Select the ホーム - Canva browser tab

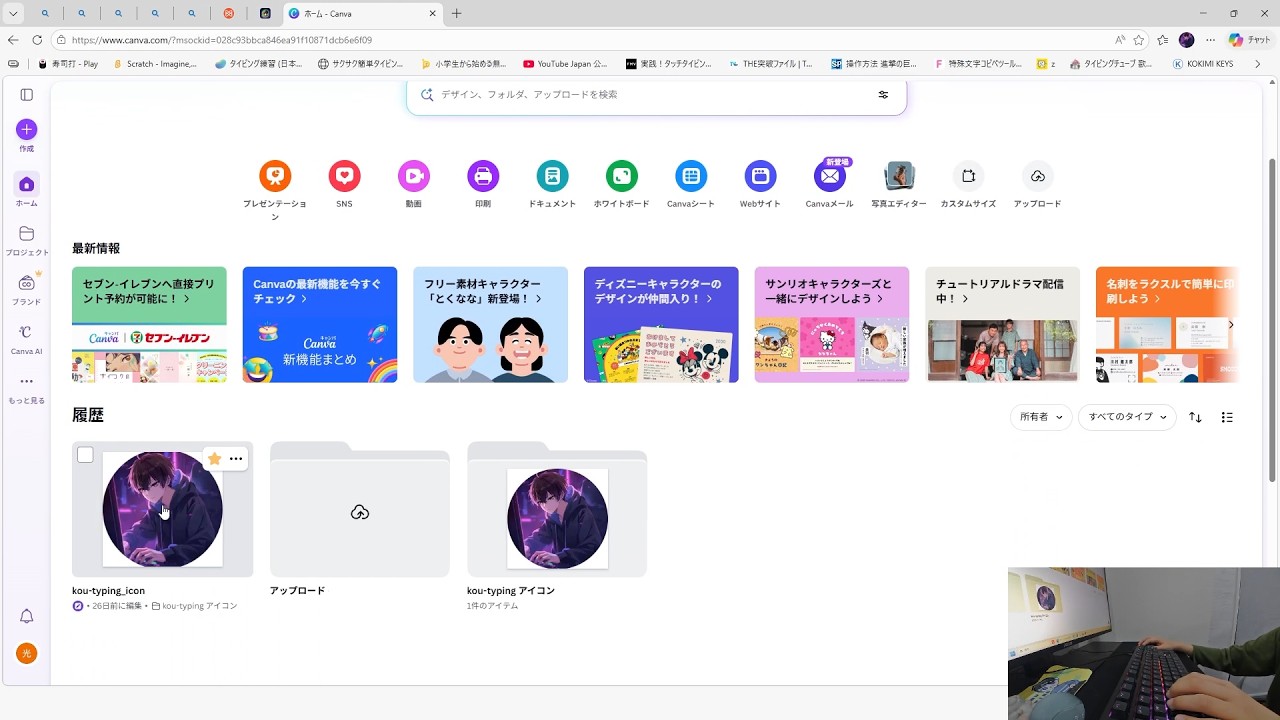pyautogui.click(x=362, y=14)
